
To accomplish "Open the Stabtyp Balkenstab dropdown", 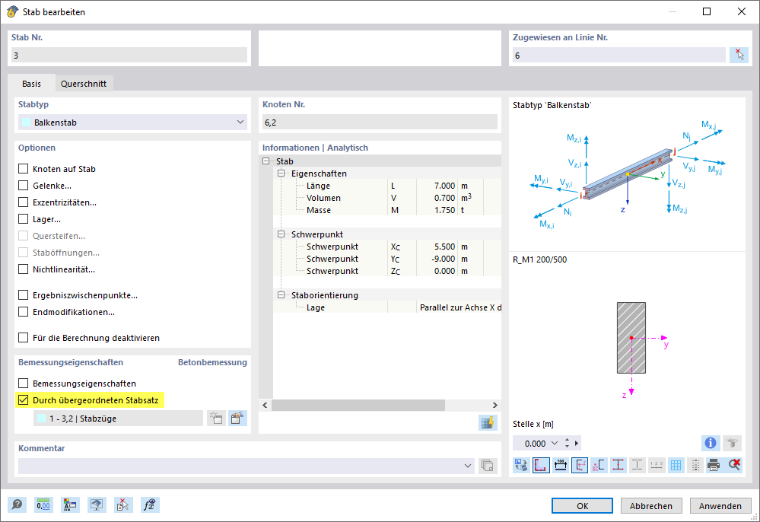I will (x=132, y=122).
